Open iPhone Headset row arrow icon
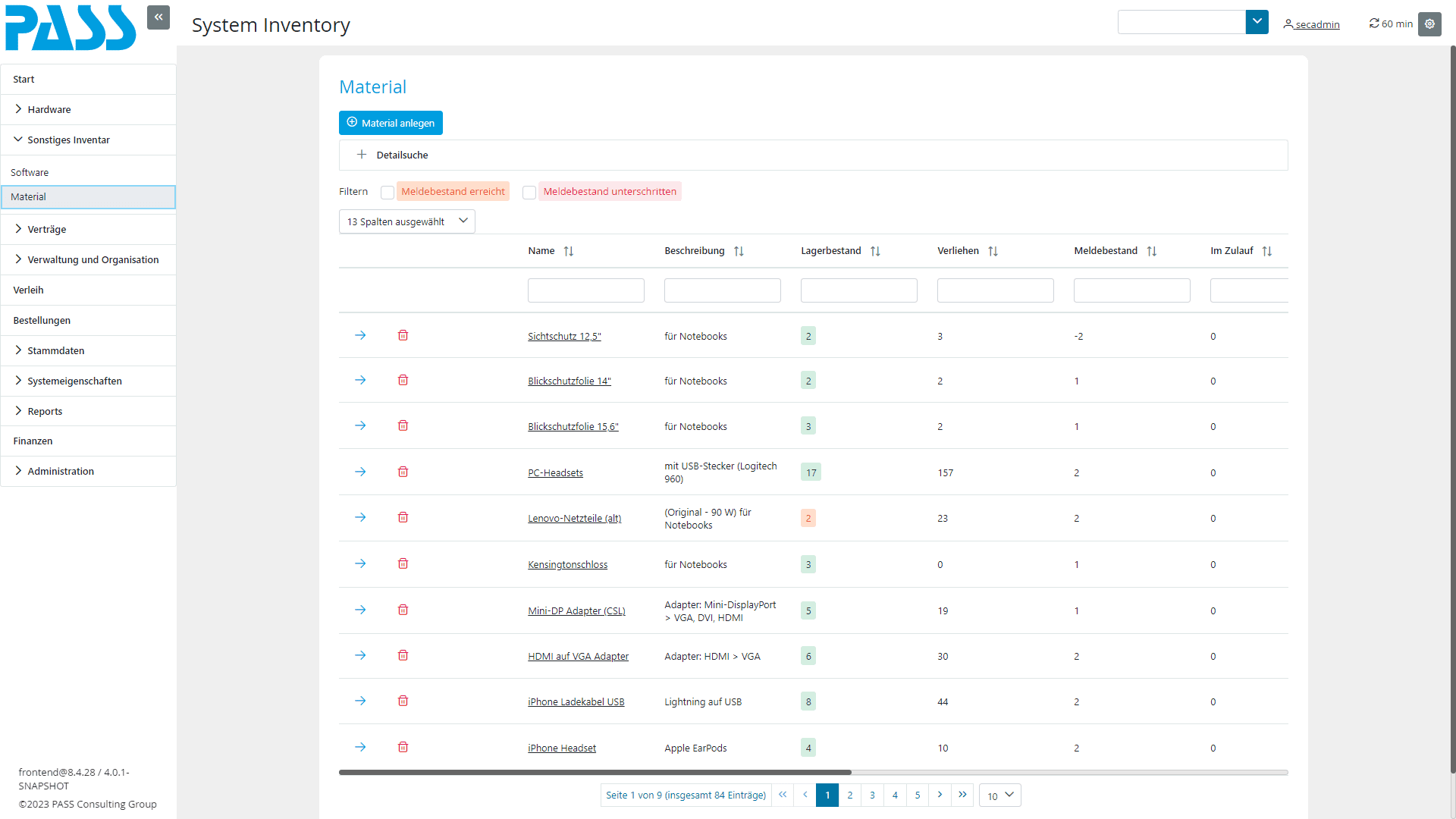 360,747
